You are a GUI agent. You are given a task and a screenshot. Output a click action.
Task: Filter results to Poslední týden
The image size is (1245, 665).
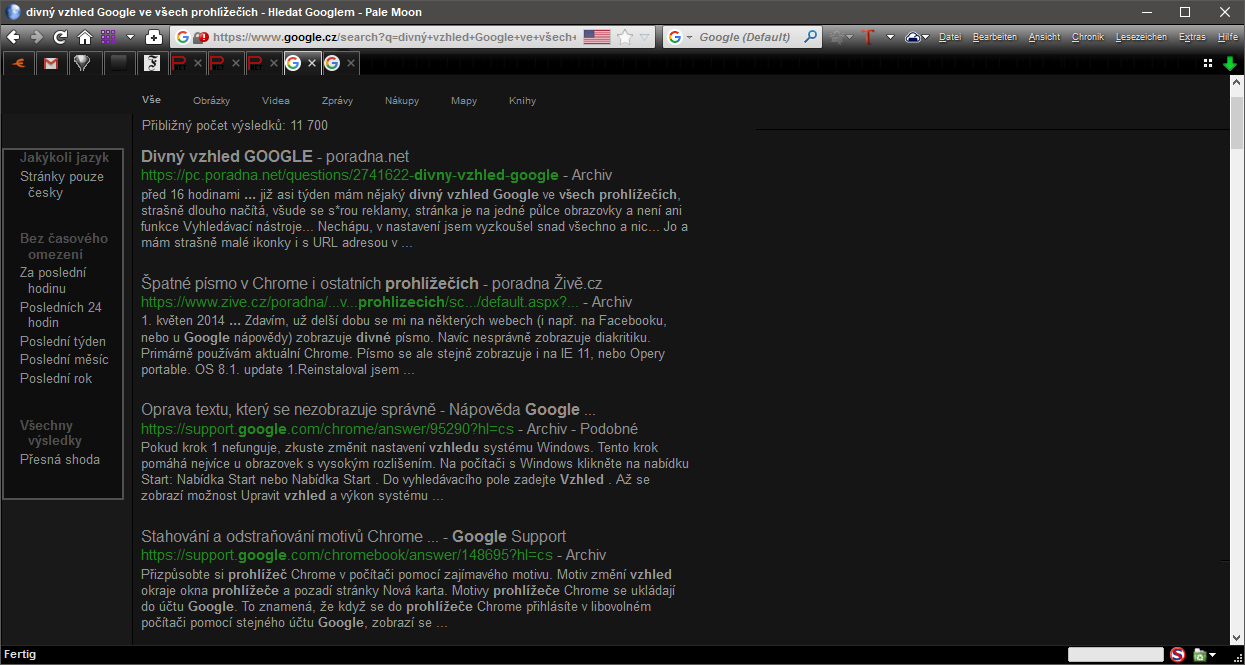coord(63,341)
